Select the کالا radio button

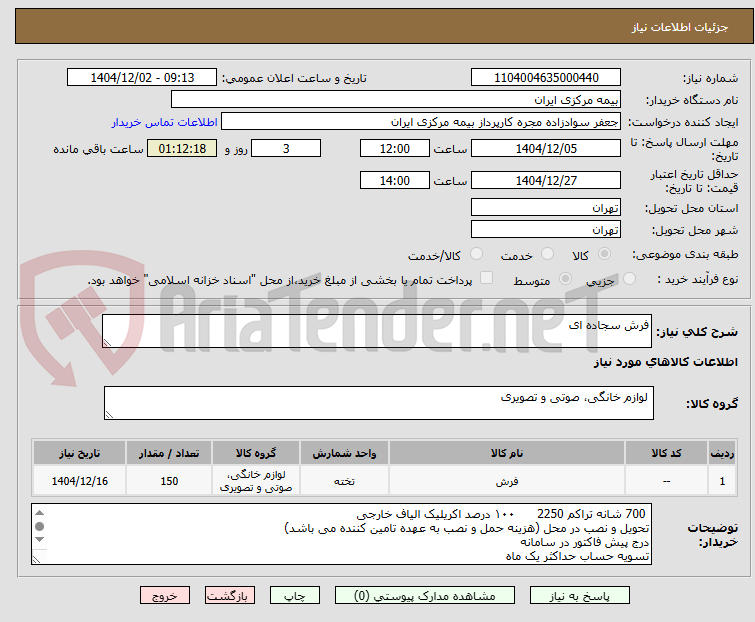pyautogui.click(x=604, y=254)
